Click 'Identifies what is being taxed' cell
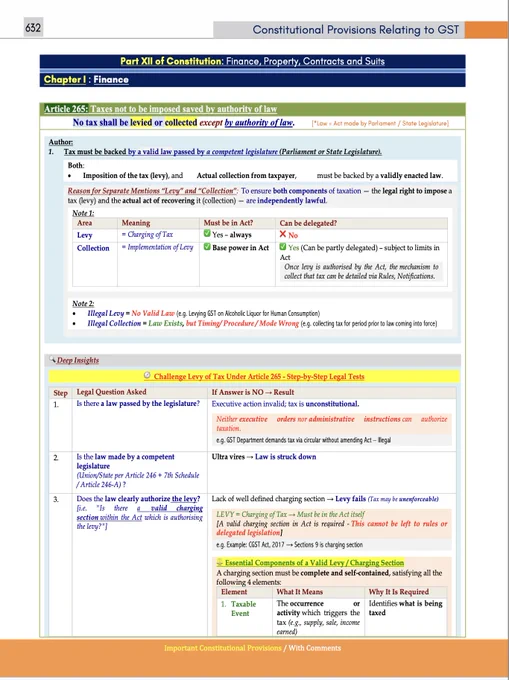Screen dimensions: 509x680 tap(405, 608)
